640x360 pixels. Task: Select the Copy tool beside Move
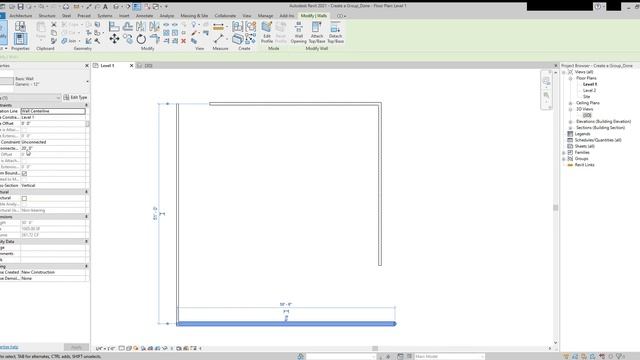128,39
